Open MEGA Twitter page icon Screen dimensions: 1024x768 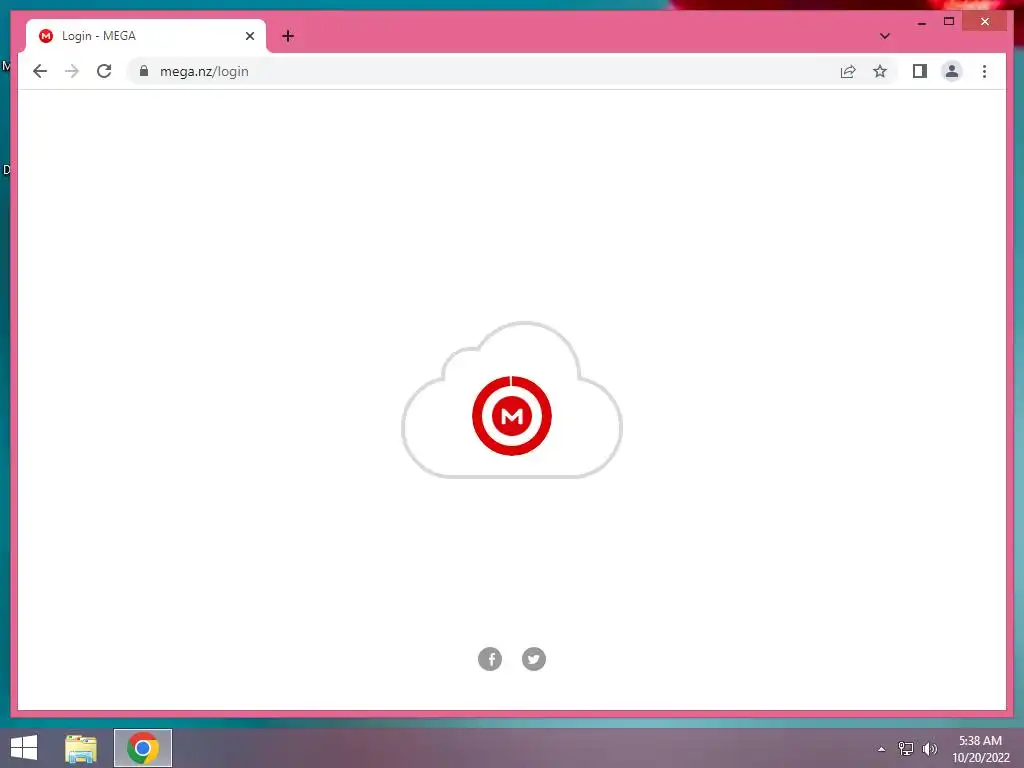pyautogui.click(x=534, y=659)
